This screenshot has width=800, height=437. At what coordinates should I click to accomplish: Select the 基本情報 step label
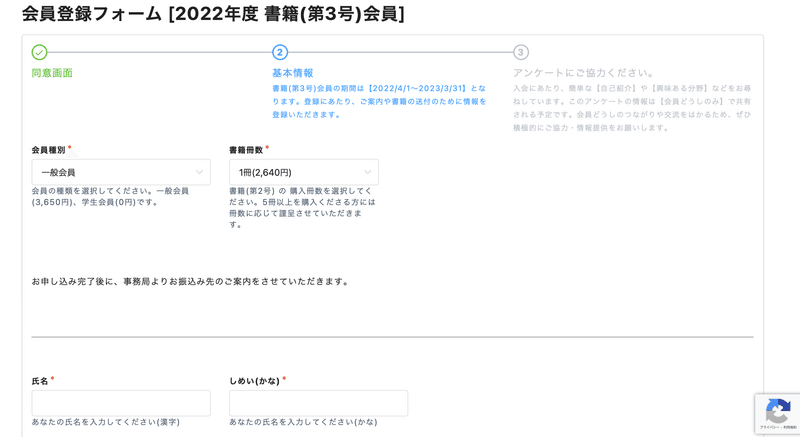293,73
